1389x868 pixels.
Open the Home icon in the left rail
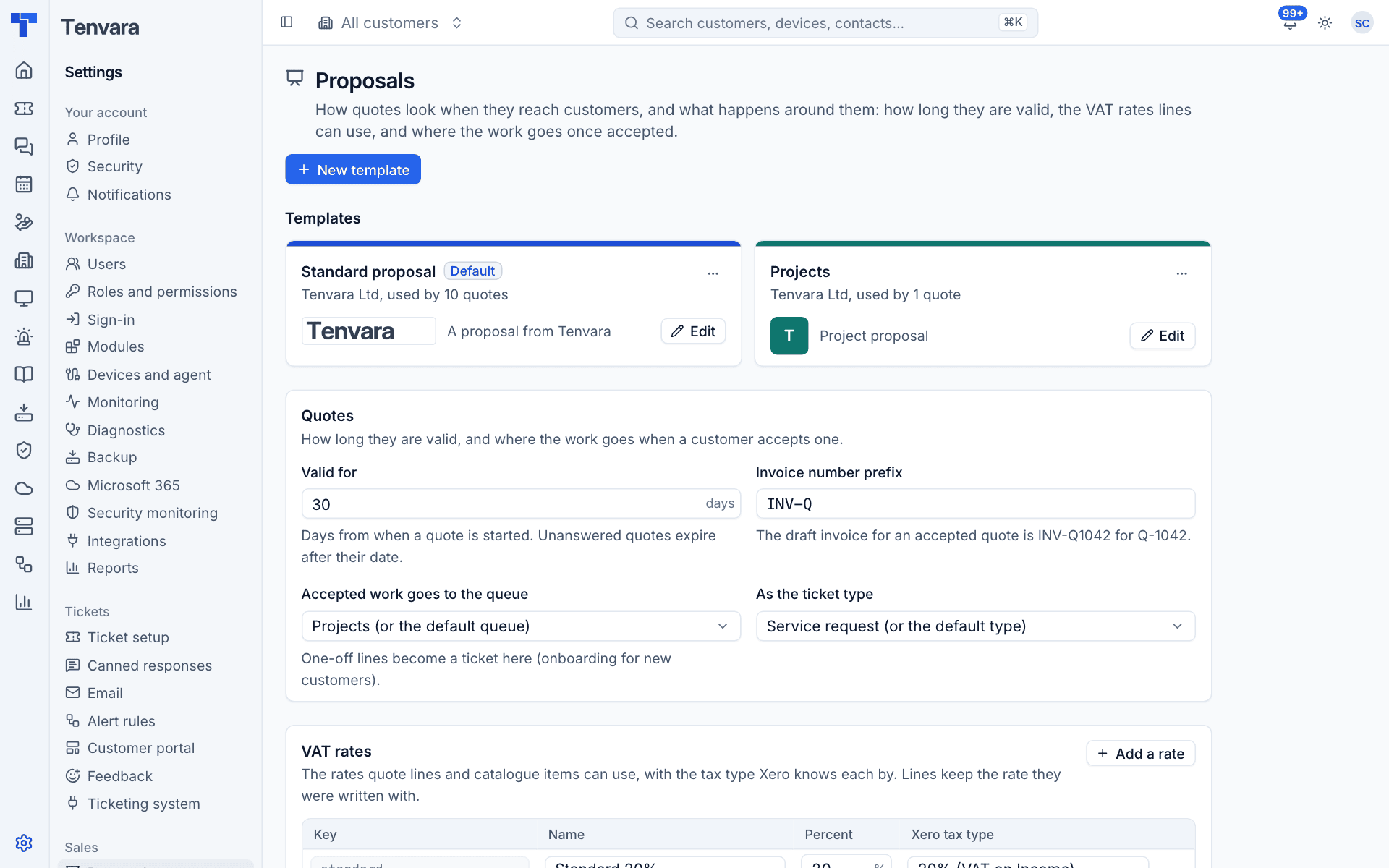(24, 70)
